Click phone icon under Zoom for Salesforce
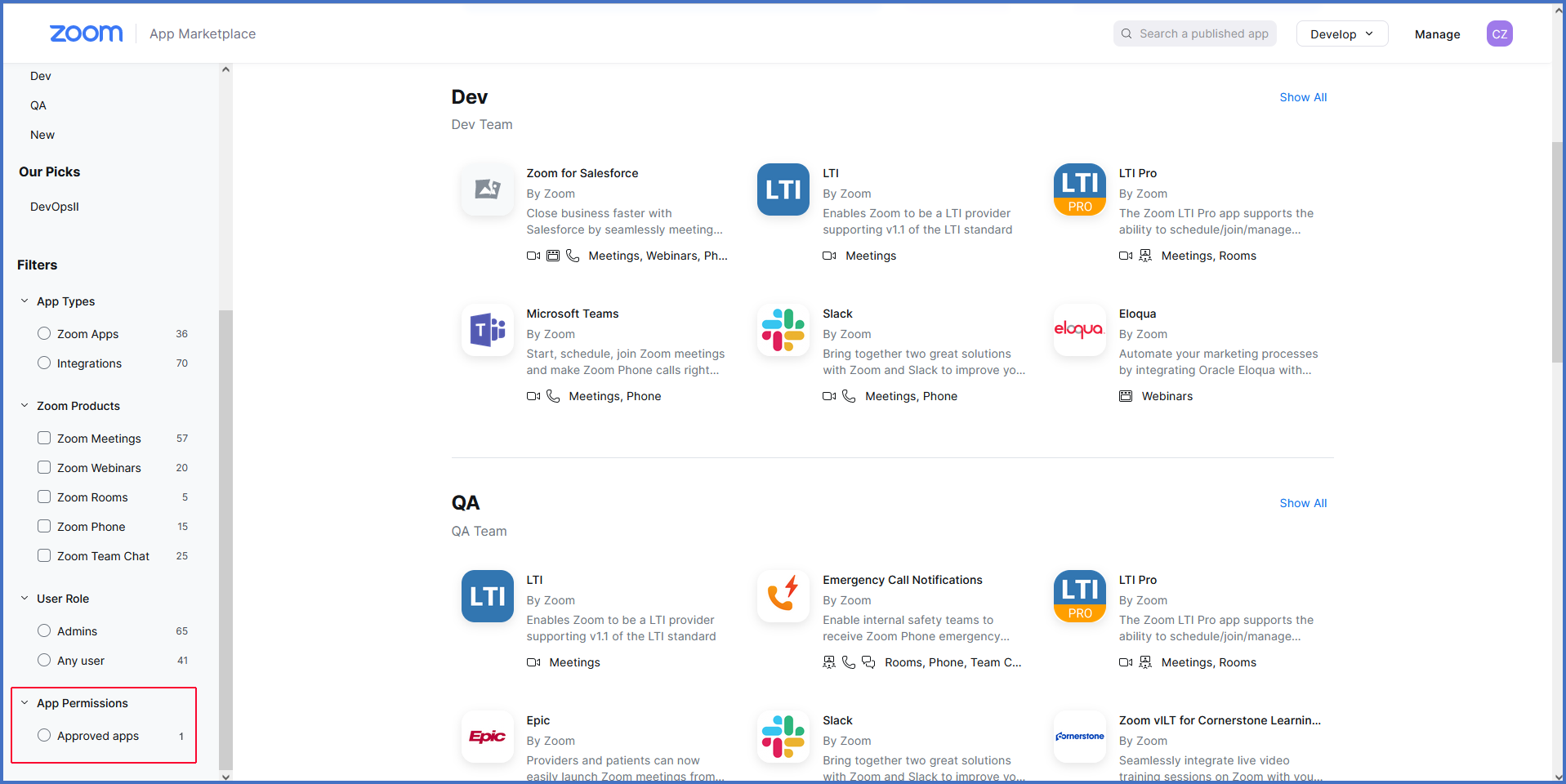 tap(573, 256)
